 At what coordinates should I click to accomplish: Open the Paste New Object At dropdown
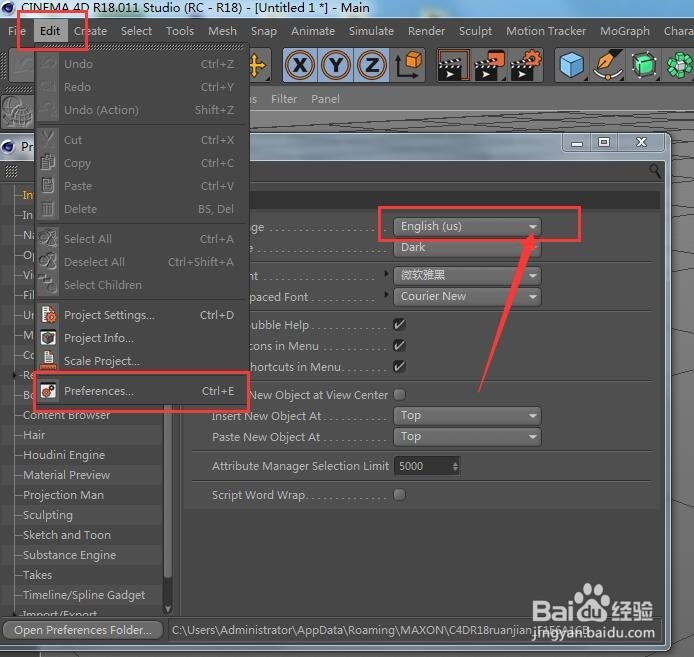(x=467, y=437)
